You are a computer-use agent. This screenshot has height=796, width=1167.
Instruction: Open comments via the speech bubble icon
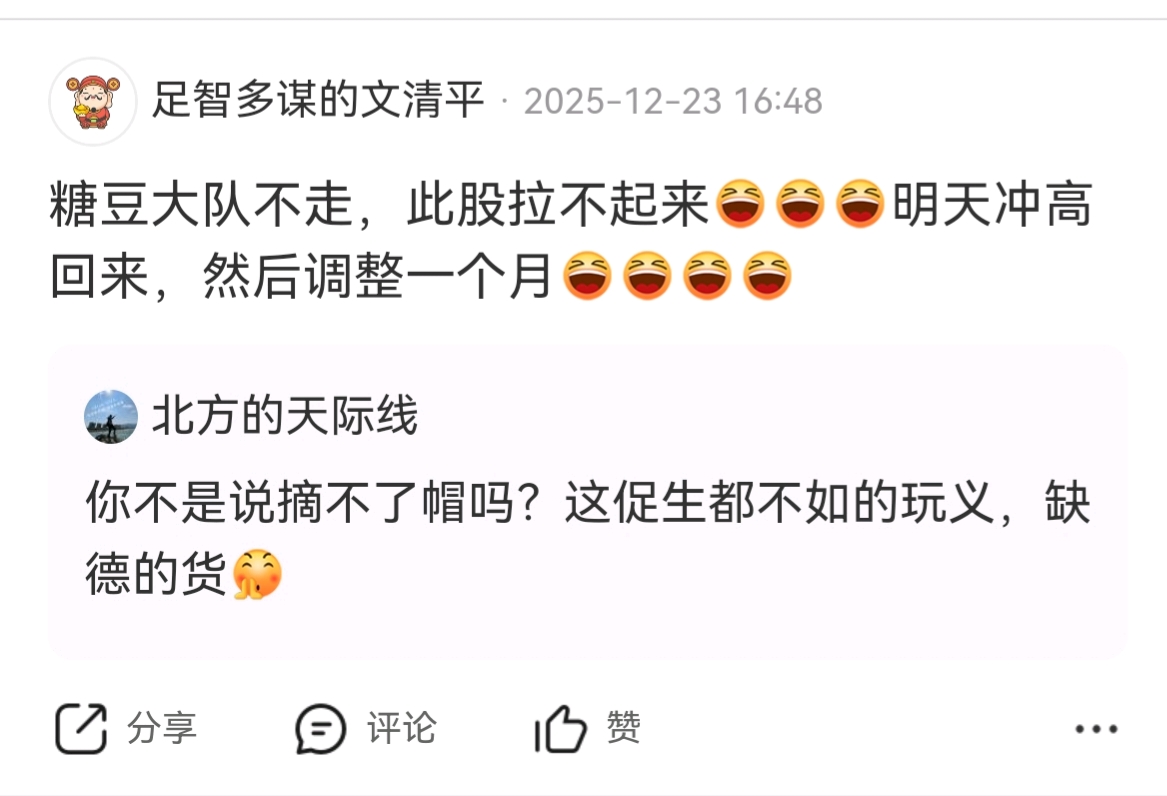[x=320, y=728]
